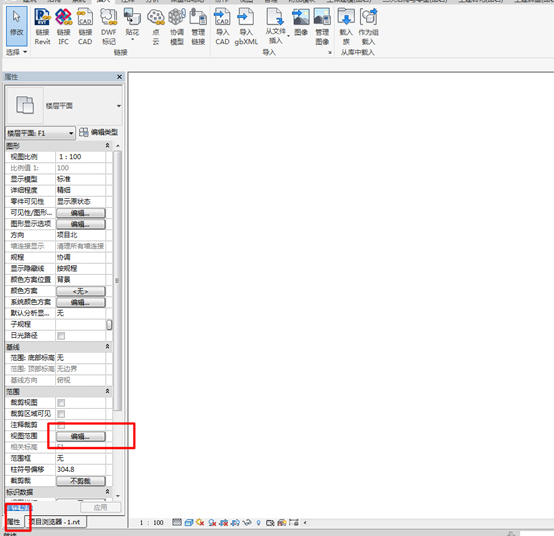Open the Load Family tool
Screen dimensions: 554x536
tap(346, 26)
